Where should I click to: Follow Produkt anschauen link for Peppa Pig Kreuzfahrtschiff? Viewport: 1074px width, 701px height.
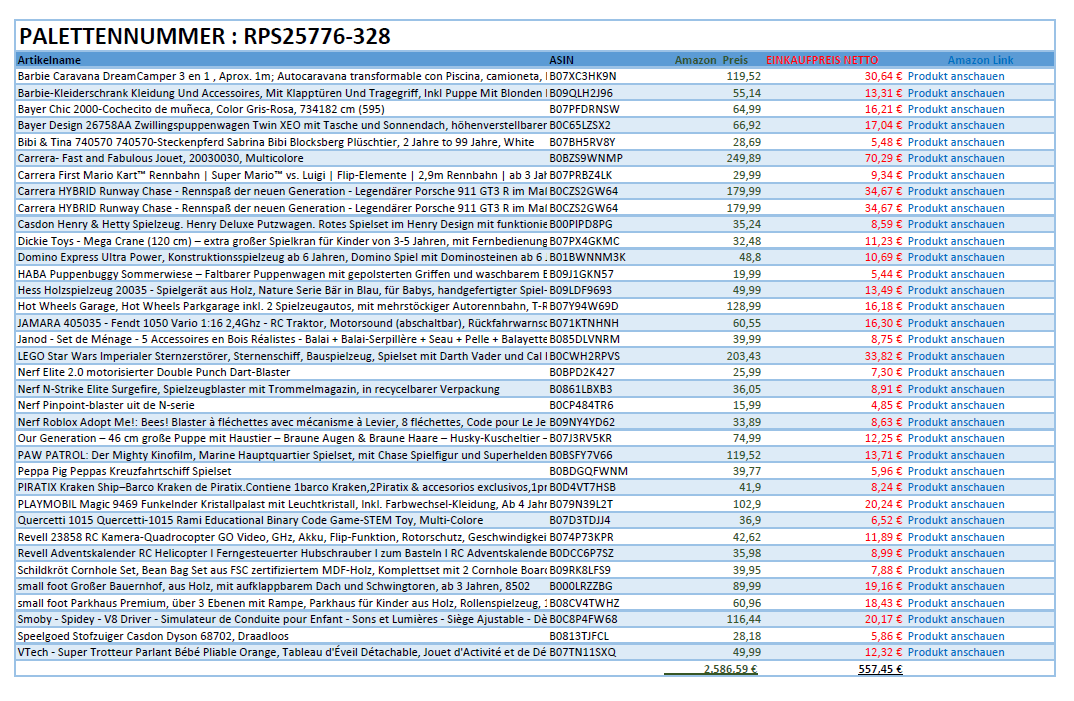point(955,471)
